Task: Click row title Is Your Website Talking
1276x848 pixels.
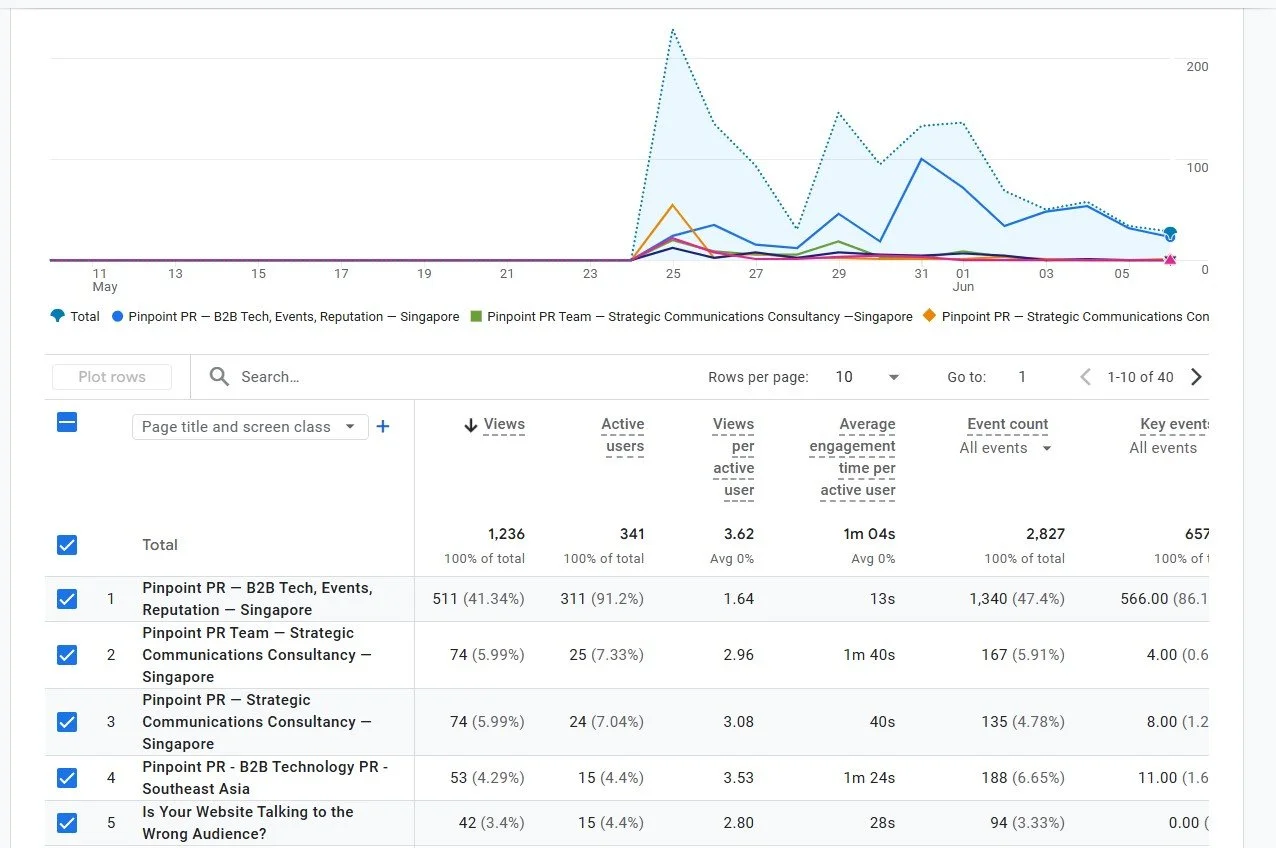Action: [x=248, y=823]
